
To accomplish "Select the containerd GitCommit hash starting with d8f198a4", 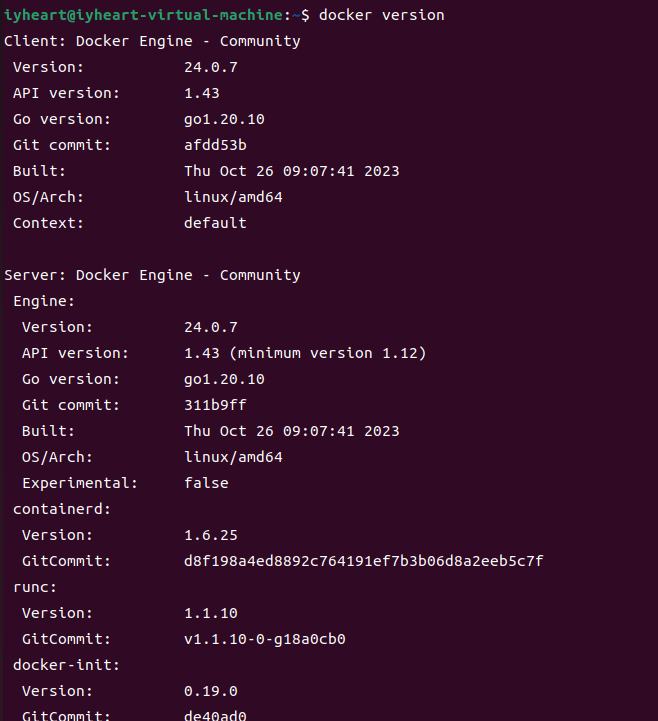I will point(364,561).
